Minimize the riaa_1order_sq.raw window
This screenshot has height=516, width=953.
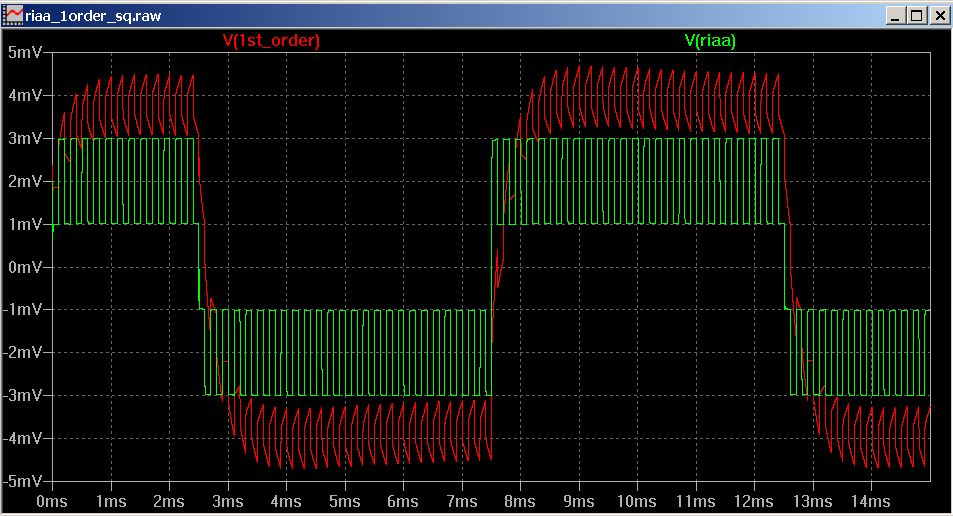[x=895, y=15]
